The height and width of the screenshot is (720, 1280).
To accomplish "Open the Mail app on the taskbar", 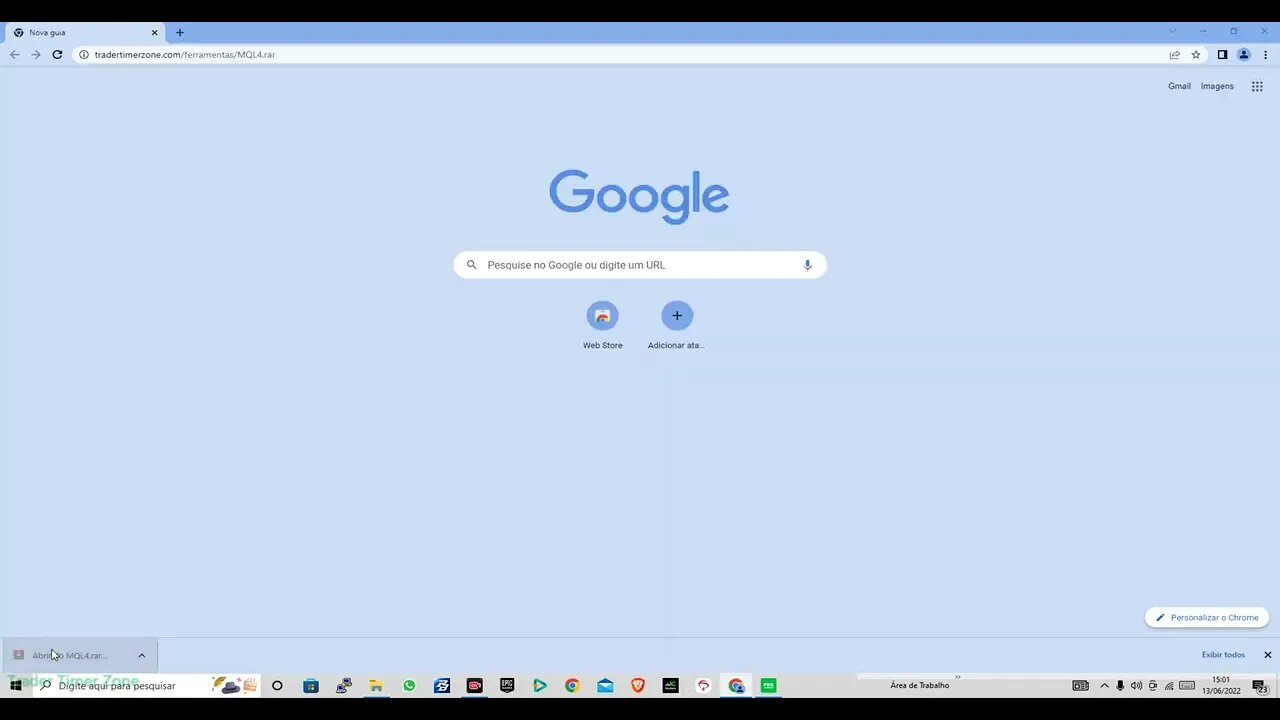I will click(x=605, y=685).
